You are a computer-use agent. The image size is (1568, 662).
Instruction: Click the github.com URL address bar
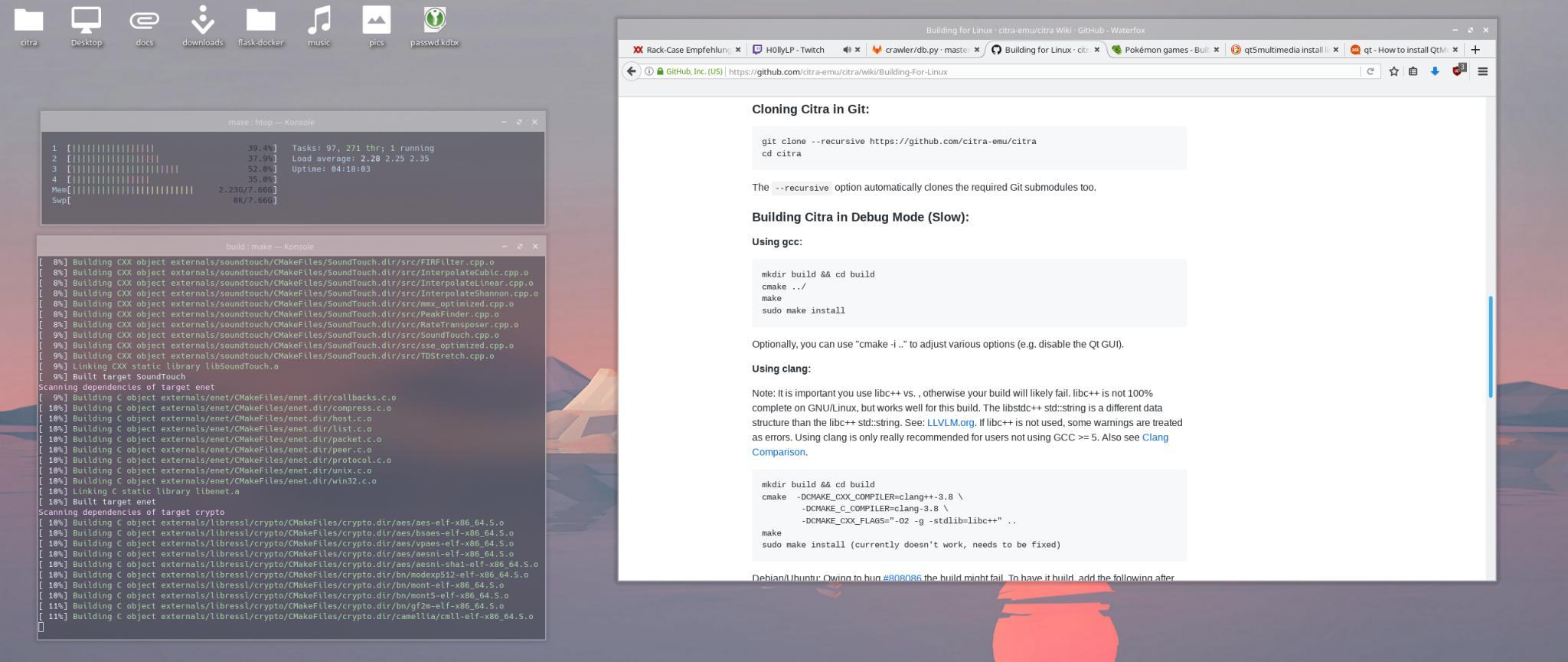point(1041,71)
